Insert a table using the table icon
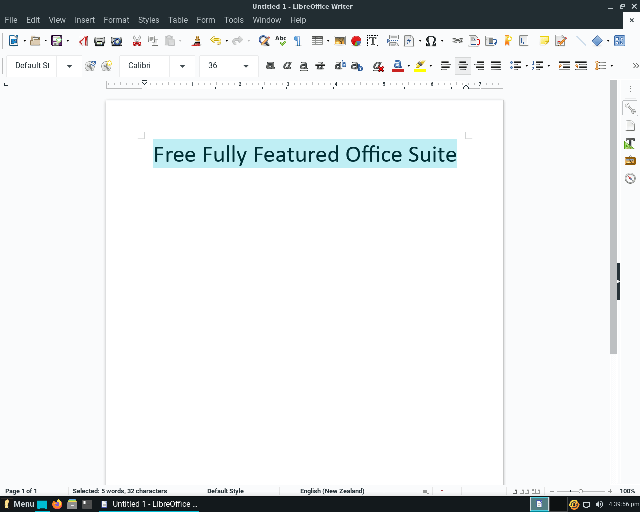640x512 pixels. [317, 41]
